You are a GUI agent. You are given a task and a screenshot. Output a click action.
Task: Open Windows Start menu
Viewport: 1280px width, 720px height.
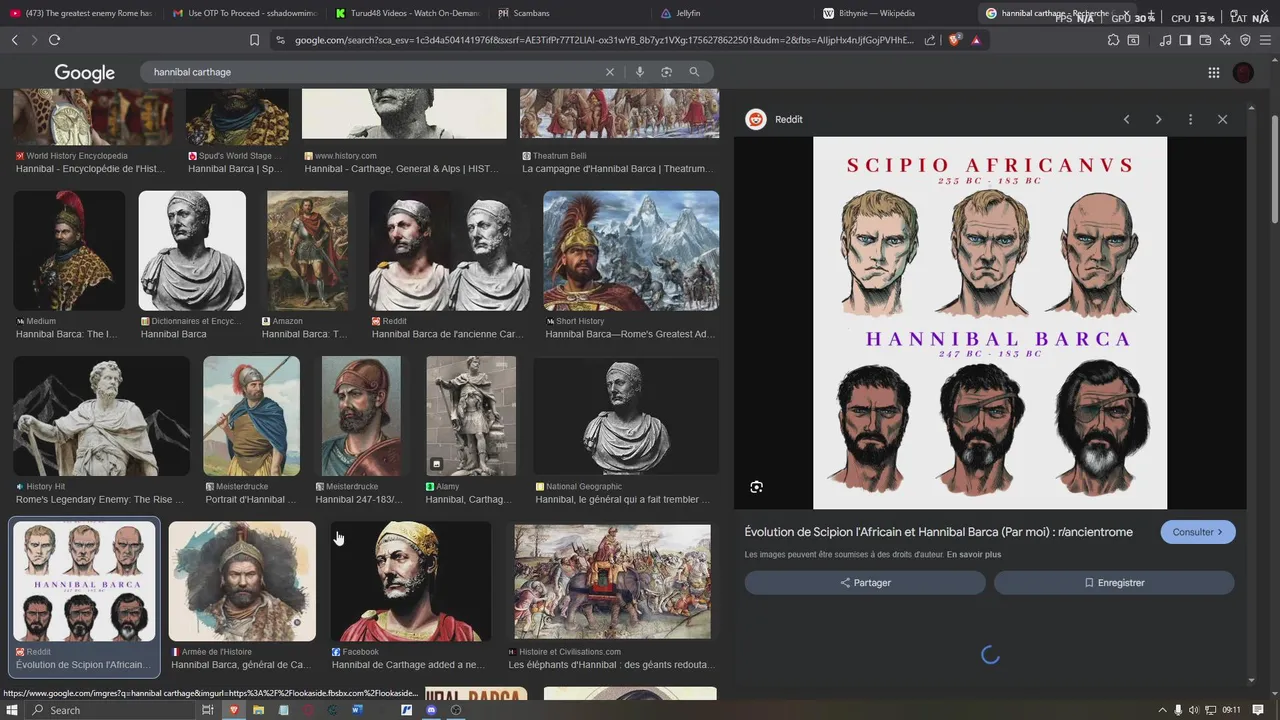(x=13, y=710)
